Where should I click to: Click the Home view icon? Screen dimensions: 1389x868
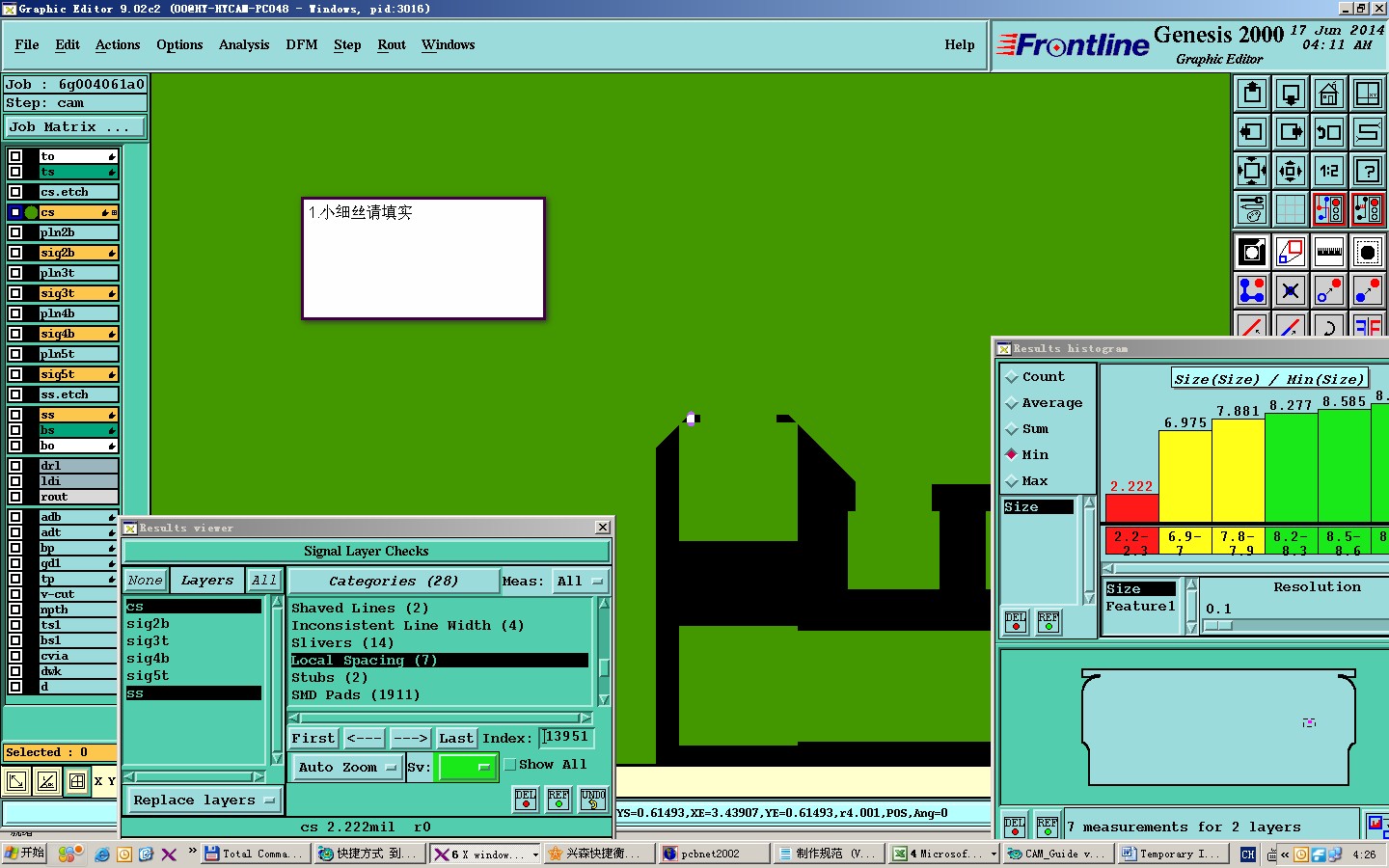point(1329,94)
